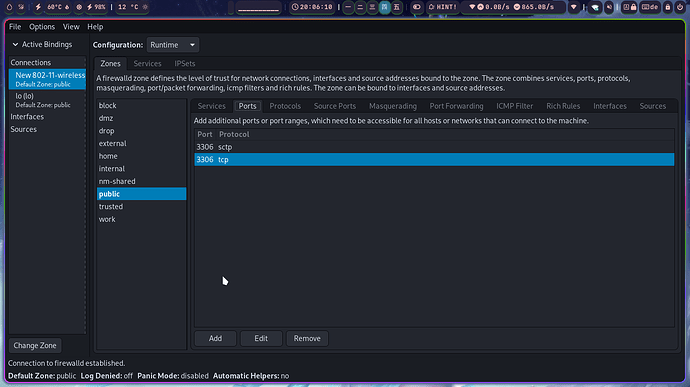Click the Protocol column header

point(234,134)
